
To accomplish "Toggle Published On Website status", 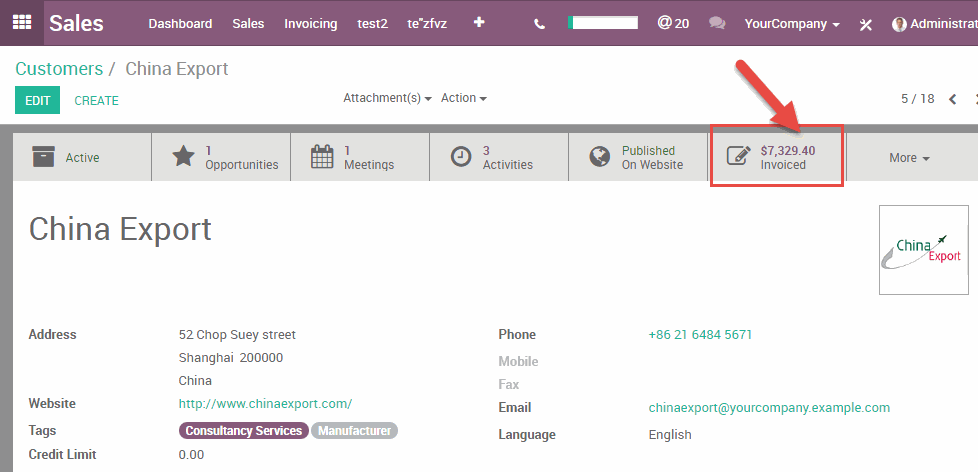I will tap(637, 157).
